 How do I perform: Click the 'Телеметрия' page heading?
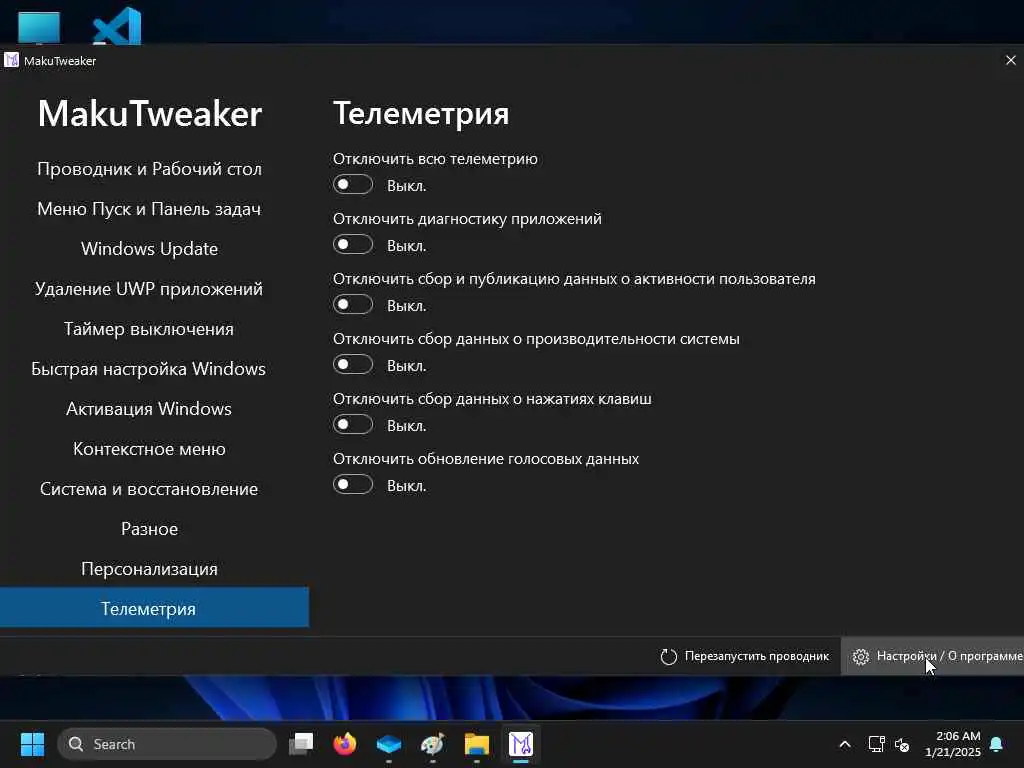click(x=421, y=114)
